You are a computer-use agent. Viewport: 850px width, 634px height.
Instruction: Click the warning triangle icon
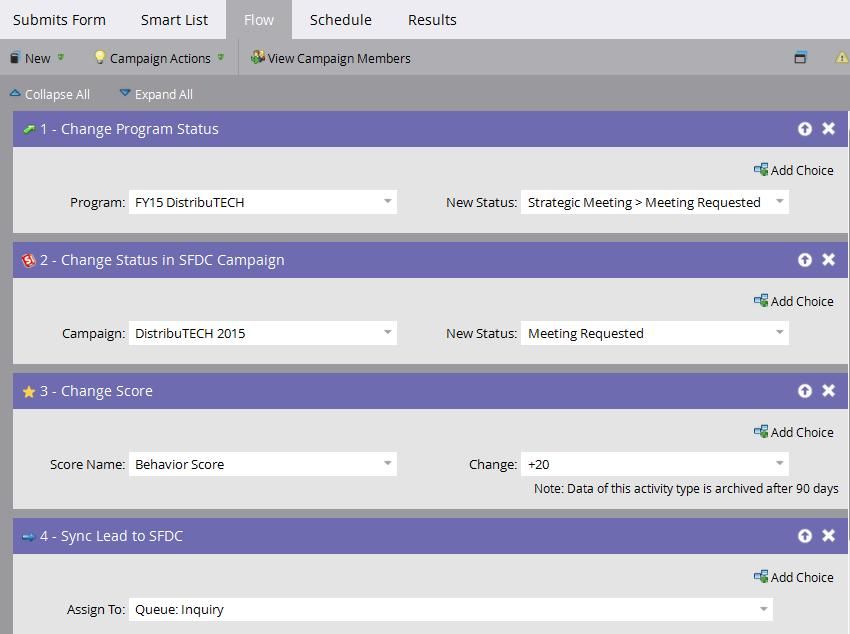(x=841, y=58)
